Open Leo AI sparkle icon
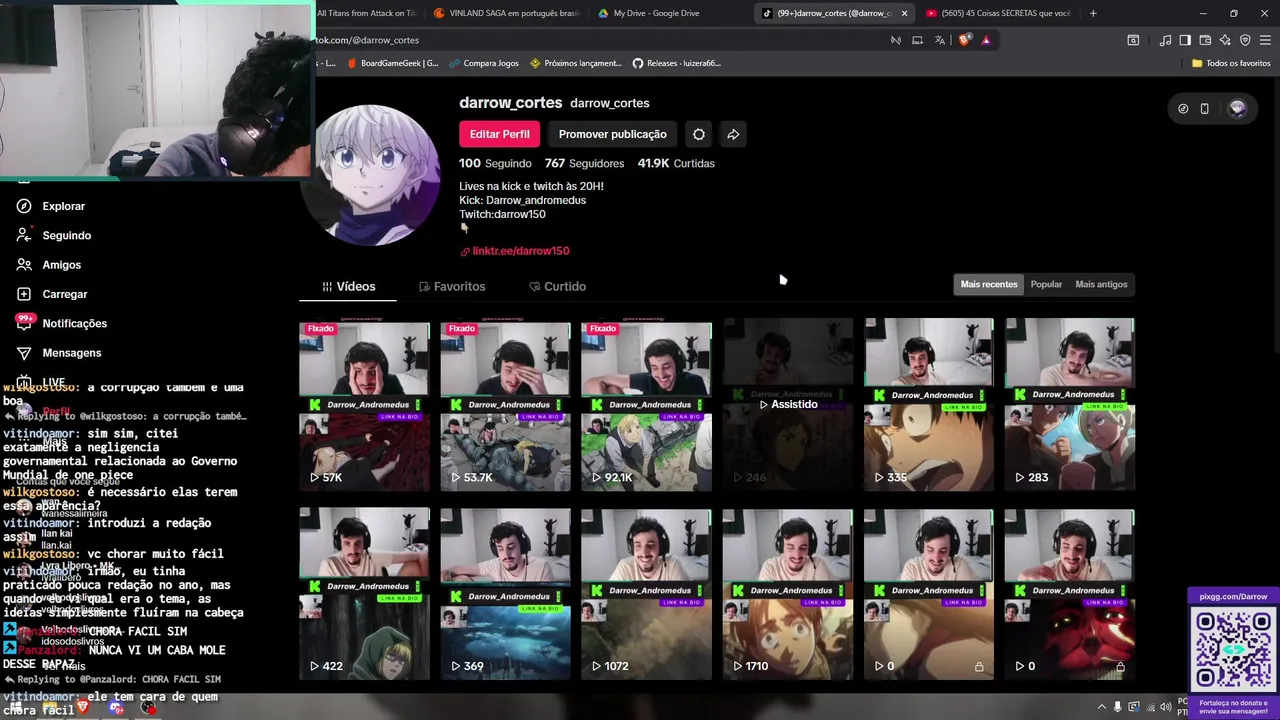1280x720 pixels. point(1225,40)
